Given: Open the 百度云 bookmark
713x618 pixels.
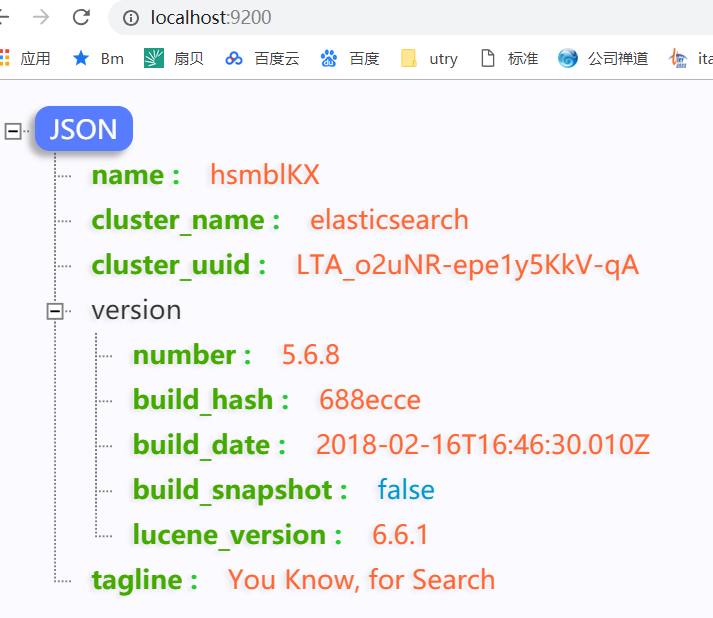Looking at the screenshot, I should pos(262,59).
